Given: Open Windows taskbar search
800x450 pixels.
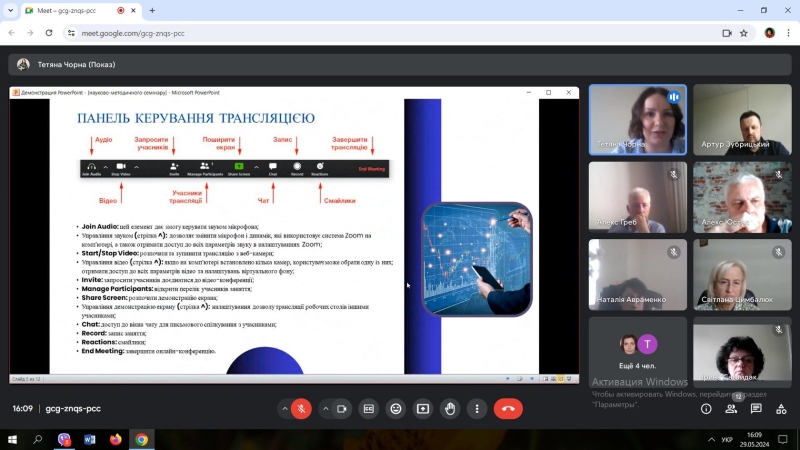Looking at the screenshot, I should coord(37,439).
